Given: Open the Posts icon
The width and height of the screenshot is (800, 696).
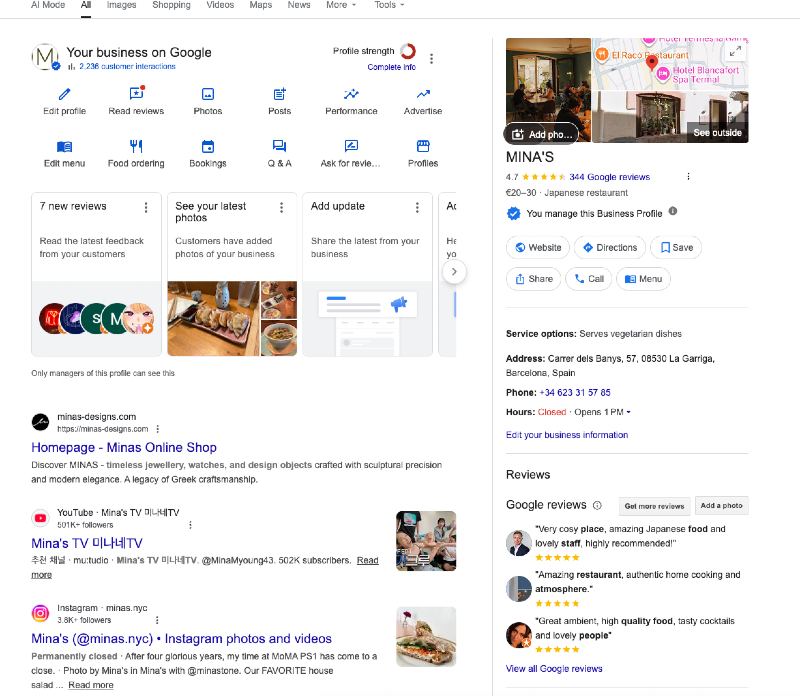Looking at the screenshot, I should pyautogui.click(x=280, y=94).
